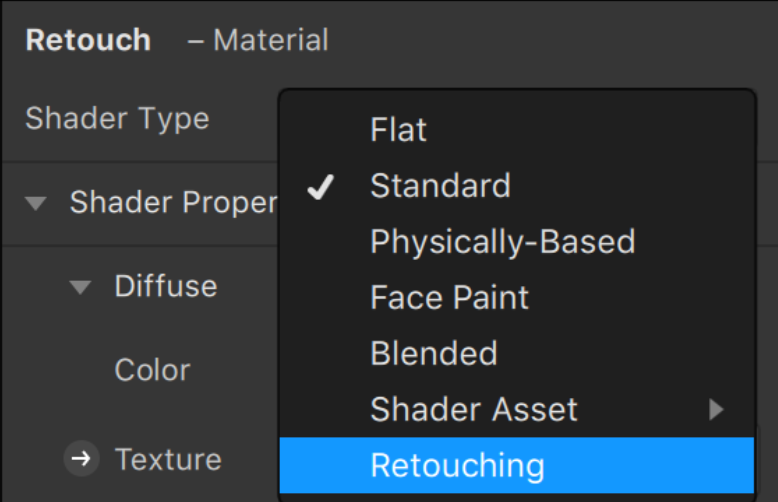Click the "– Material" header text

click(x=258, y=40)
